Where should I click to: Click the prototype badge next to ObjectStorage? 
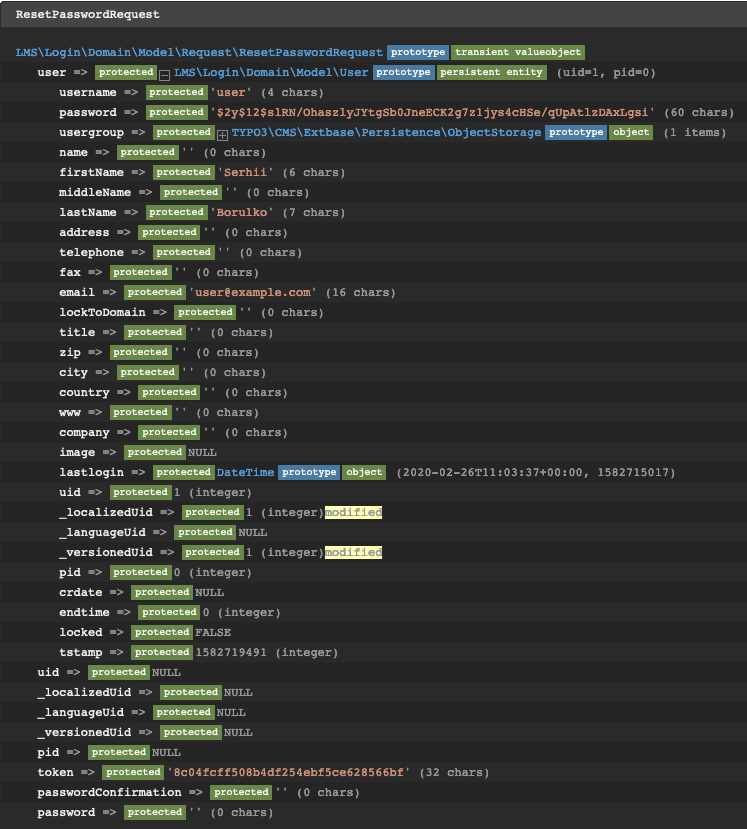pyautogui.click(x=576, y=132)
